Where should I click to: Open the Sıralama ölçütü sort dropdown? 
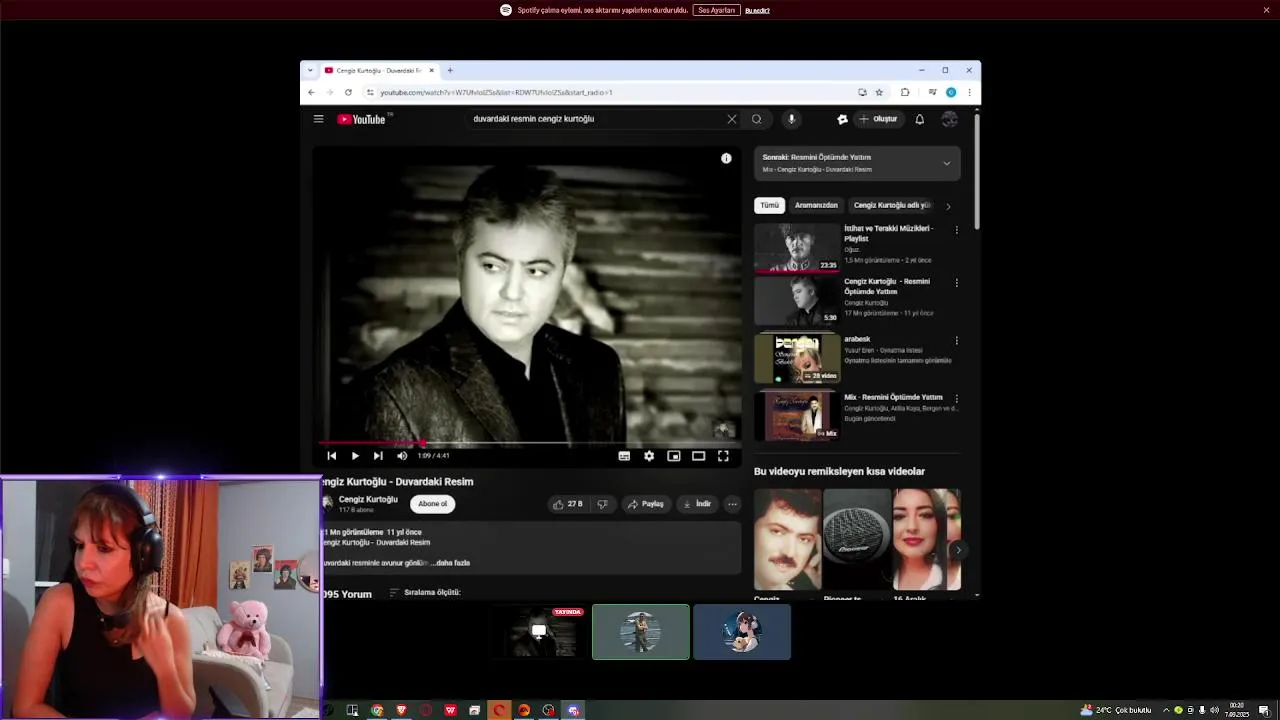(425, 592)
